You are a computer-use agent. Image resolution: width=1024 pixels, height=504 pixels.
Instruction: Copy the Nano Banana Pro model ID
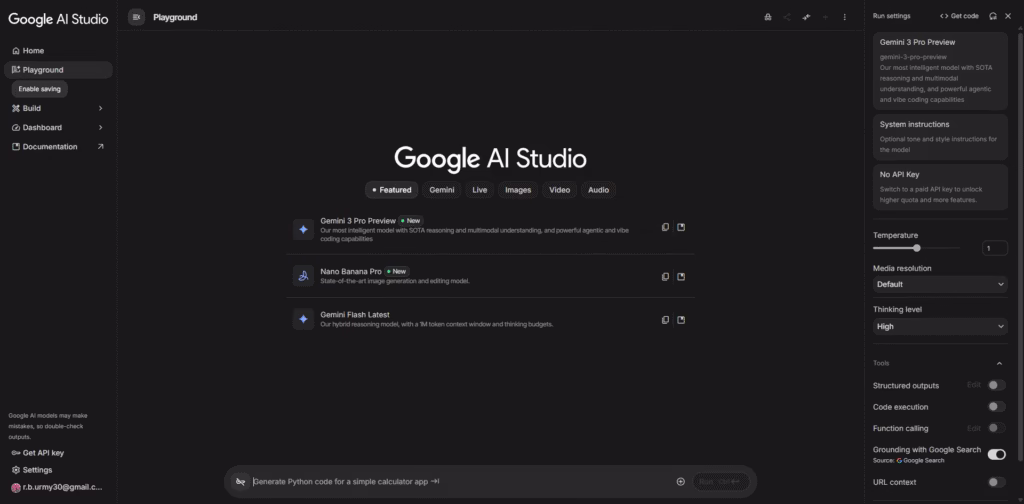[x=665, y=276]
